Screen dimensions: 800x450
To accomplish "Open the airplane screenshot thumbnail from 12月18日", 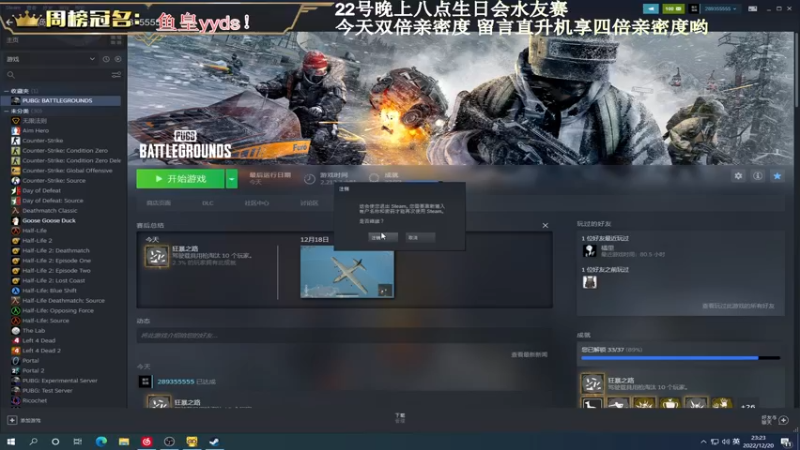I will pyautogui.click(x=347, y=272).
